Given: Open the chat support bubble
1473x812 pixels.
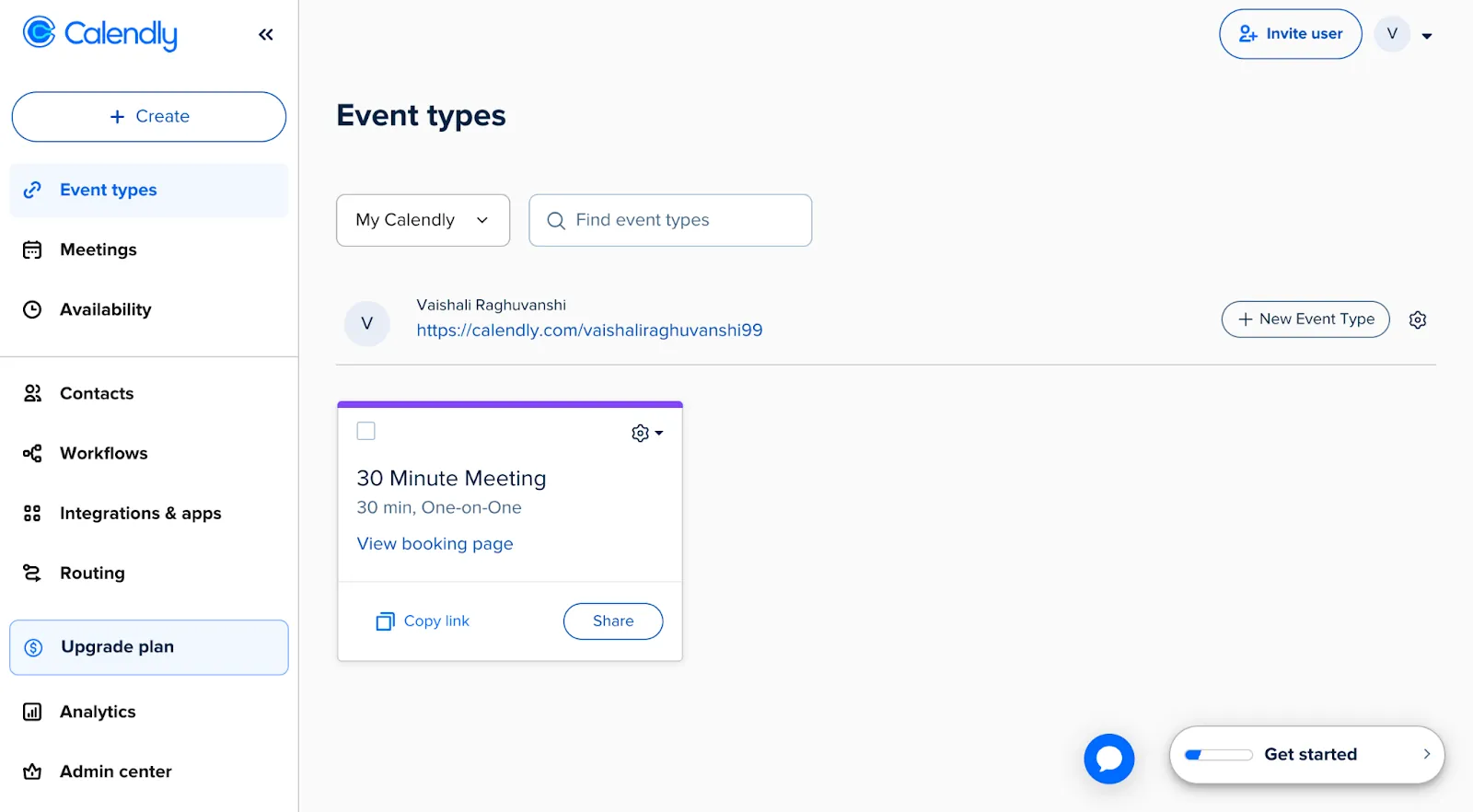Looking at the screenshot, I should click(1109, 759).
